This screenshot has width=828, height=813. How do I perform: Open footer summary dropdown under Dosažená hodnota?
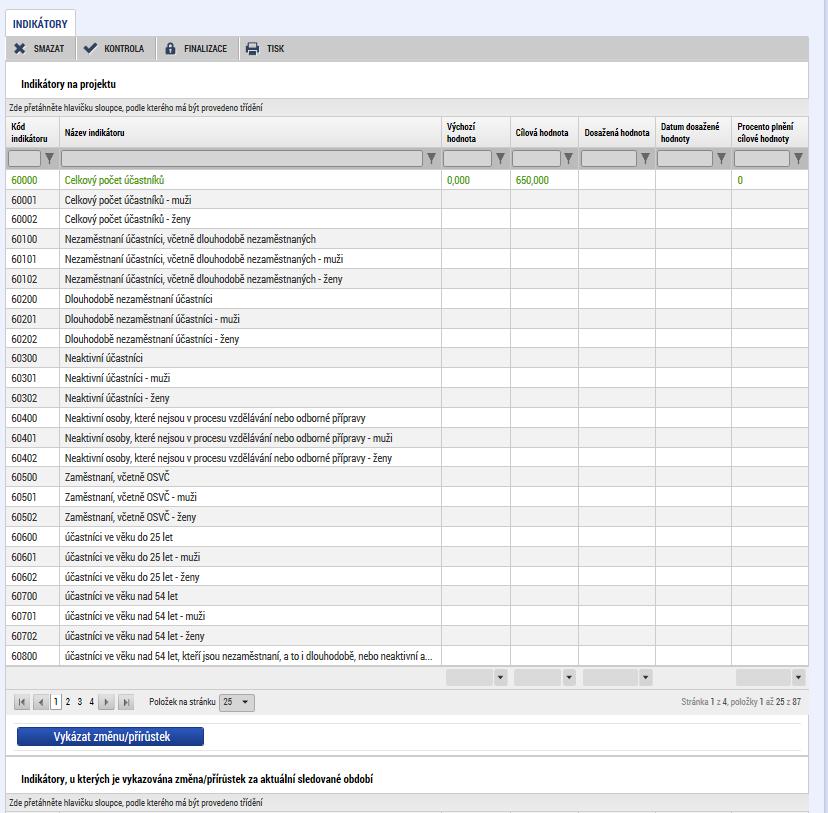click(x=645, y=677)
